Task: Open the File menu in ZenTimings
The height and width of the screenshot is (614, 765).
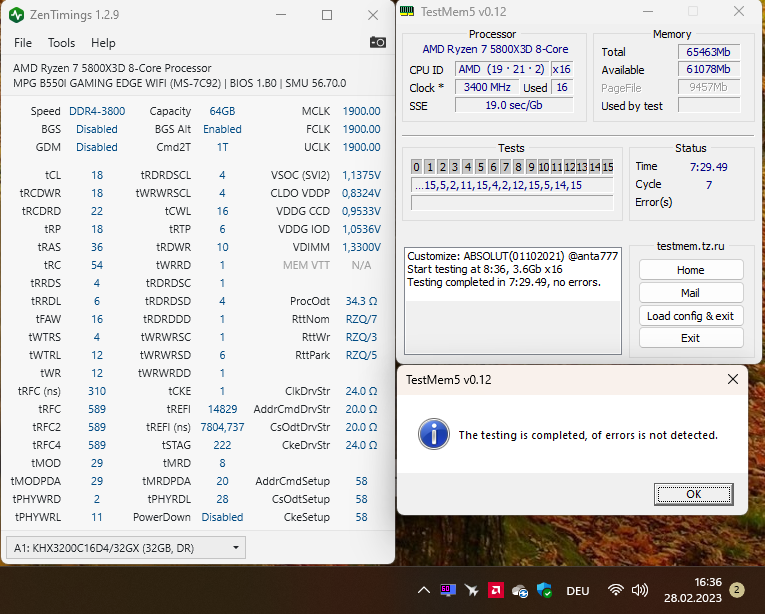Action: click(x=23, y=43)
